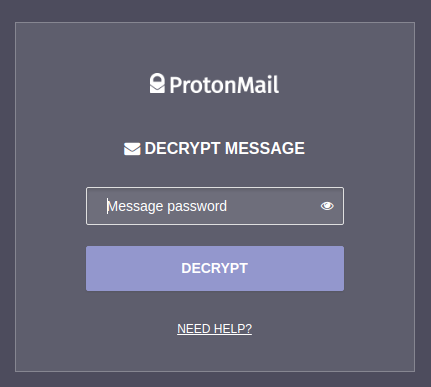This screenshot has height=387, width=431.
Task: Select the DECRYPT MESSAGE heading text
Action: click(225, 148)
